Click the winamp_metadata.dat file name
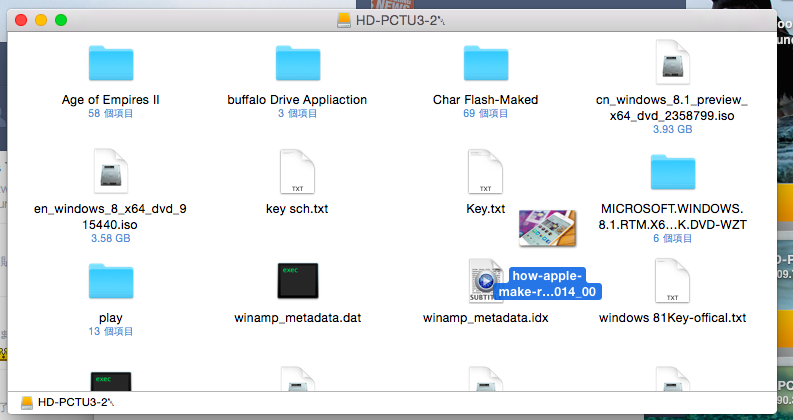 pyautogui.click(x=298, y=318)
